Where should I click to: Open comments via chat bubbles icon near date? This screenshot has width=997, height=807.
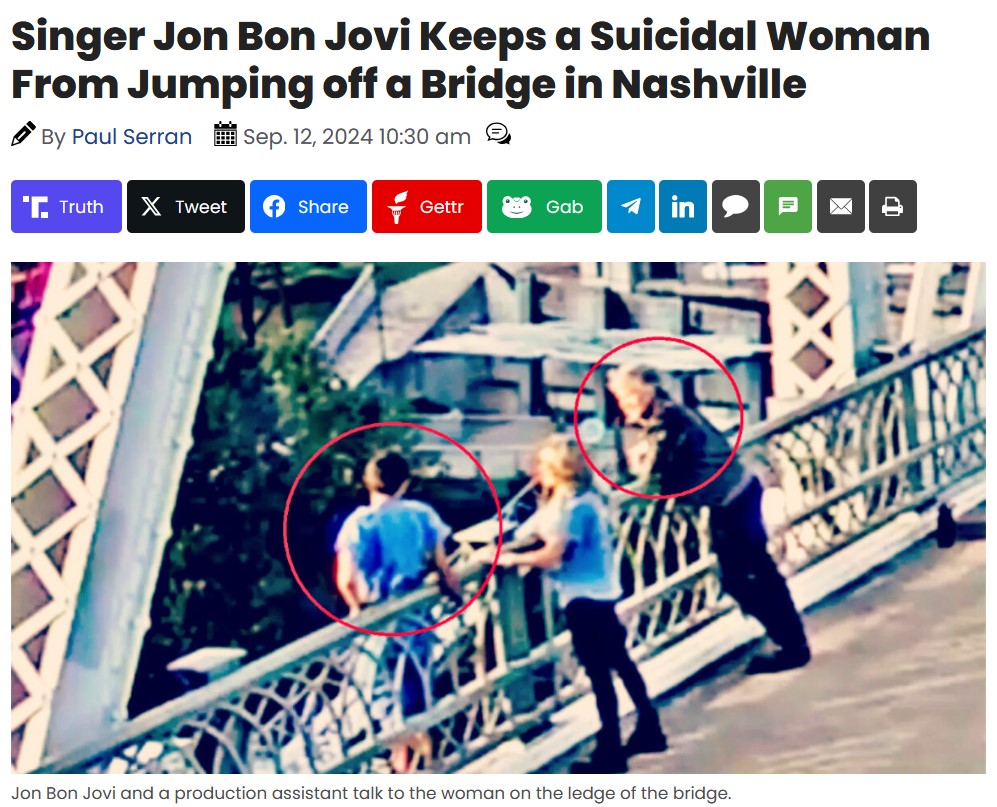498,134
